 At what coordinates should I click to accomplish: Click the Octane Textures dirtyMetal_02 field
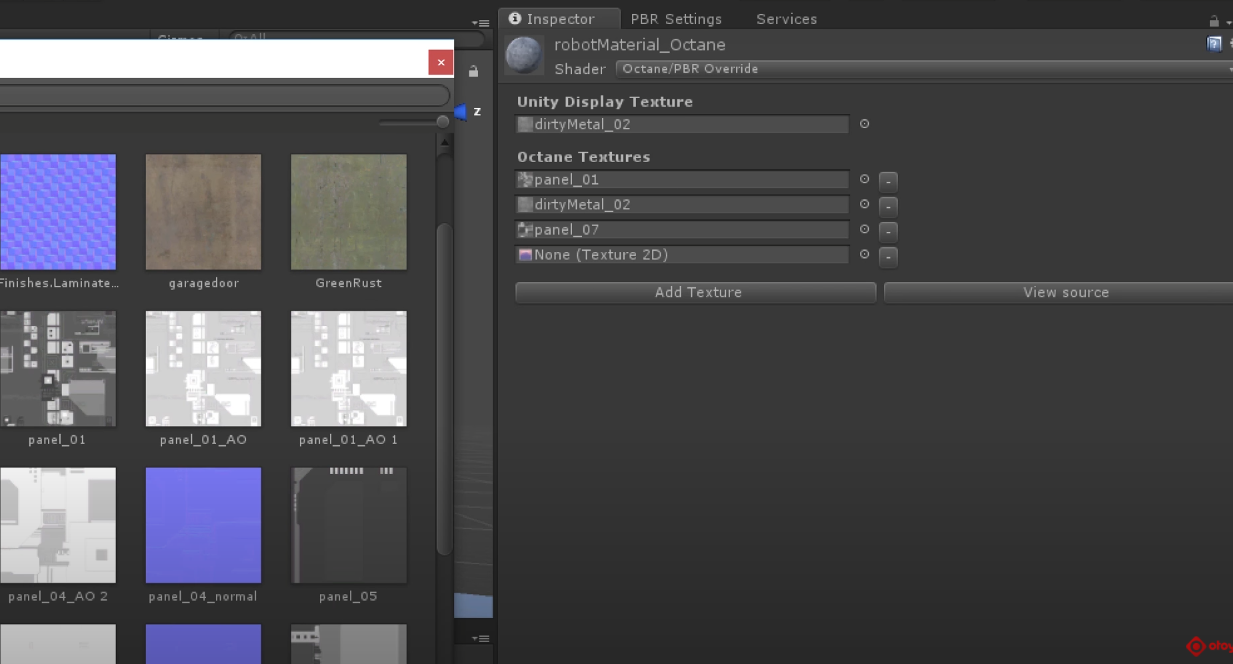click(x=682, y=205)
